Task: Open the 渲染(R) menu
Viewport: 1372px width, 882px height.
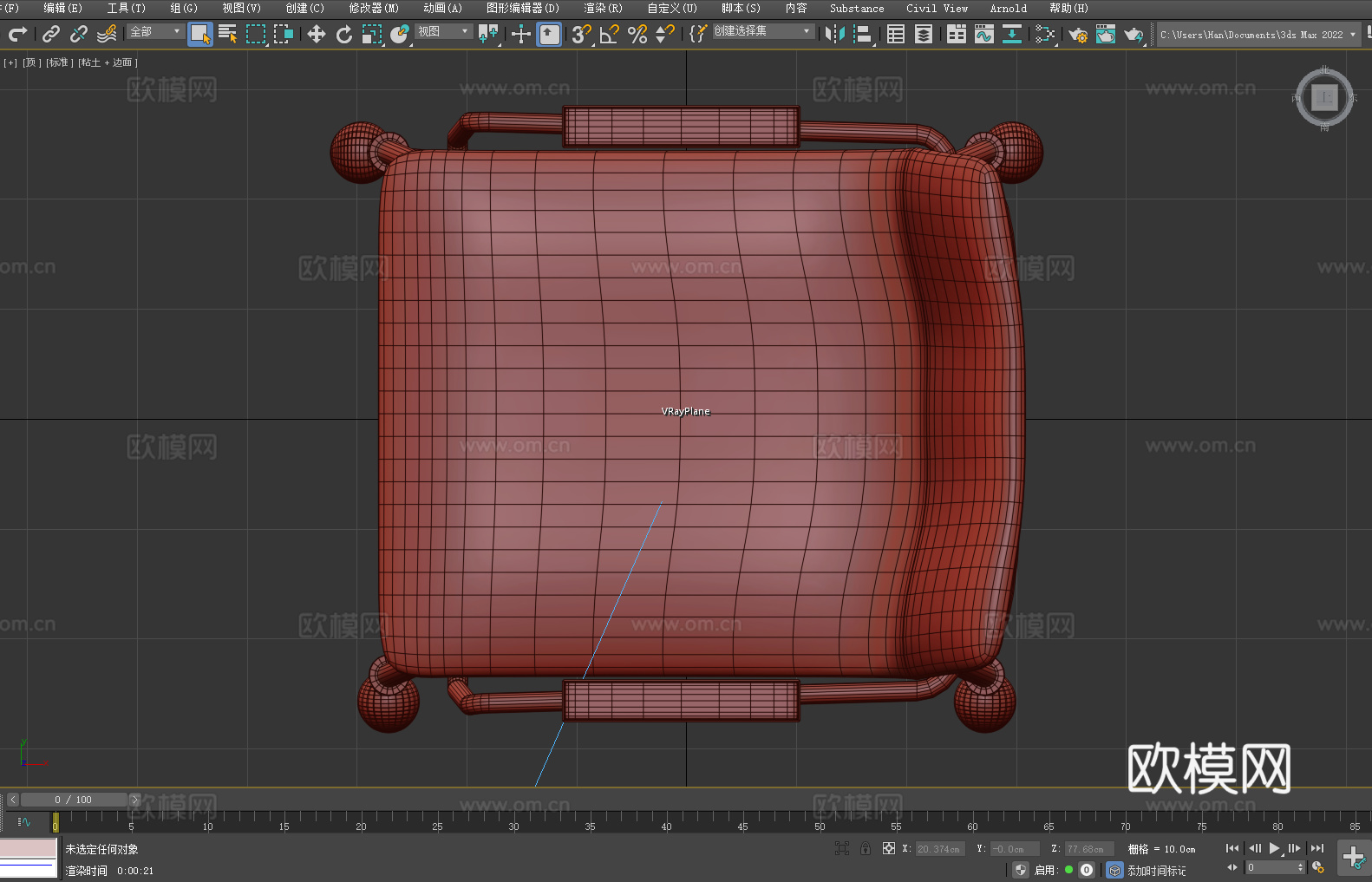Action: point(603,8)
